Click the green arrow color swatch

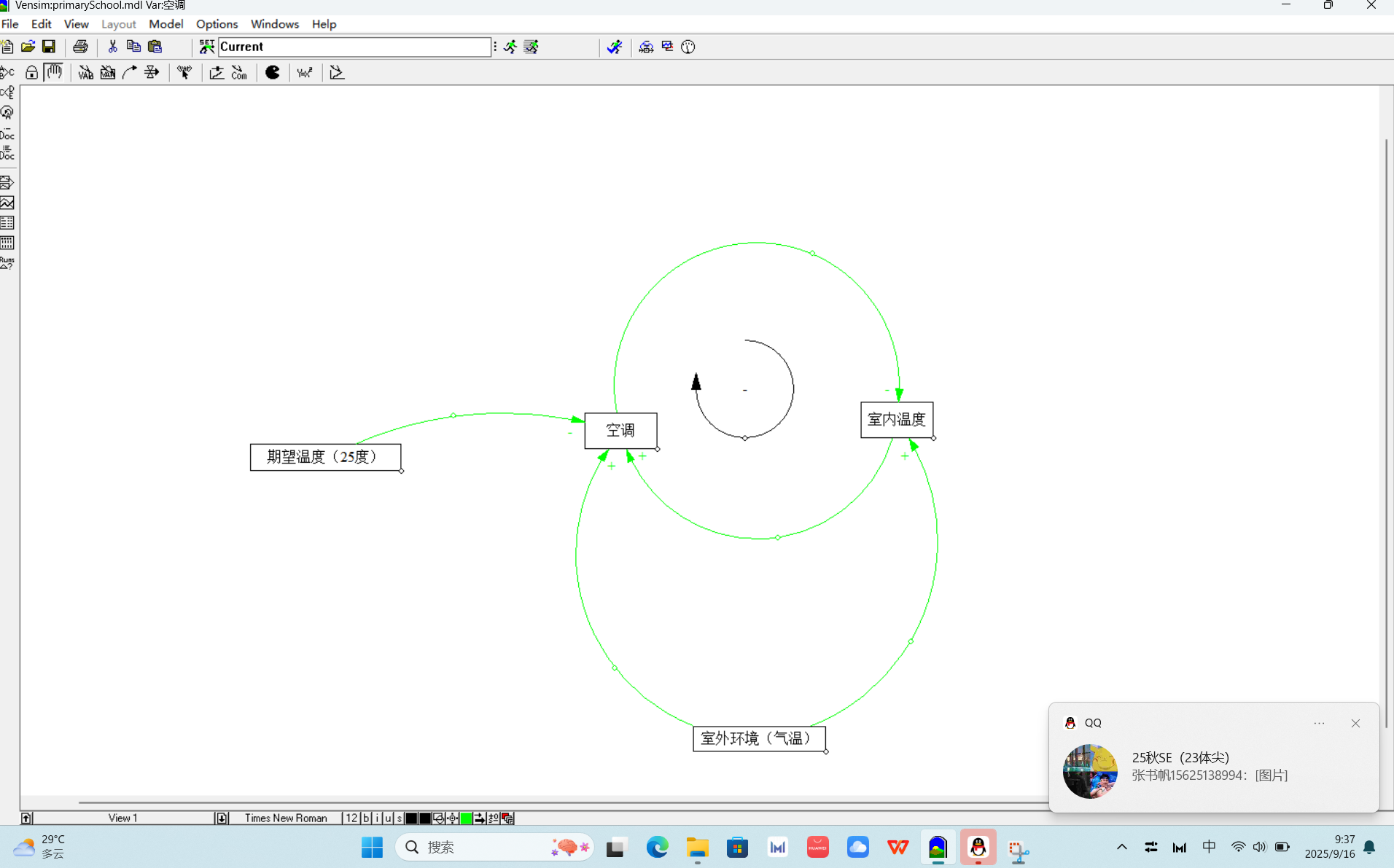pos(466,818)
